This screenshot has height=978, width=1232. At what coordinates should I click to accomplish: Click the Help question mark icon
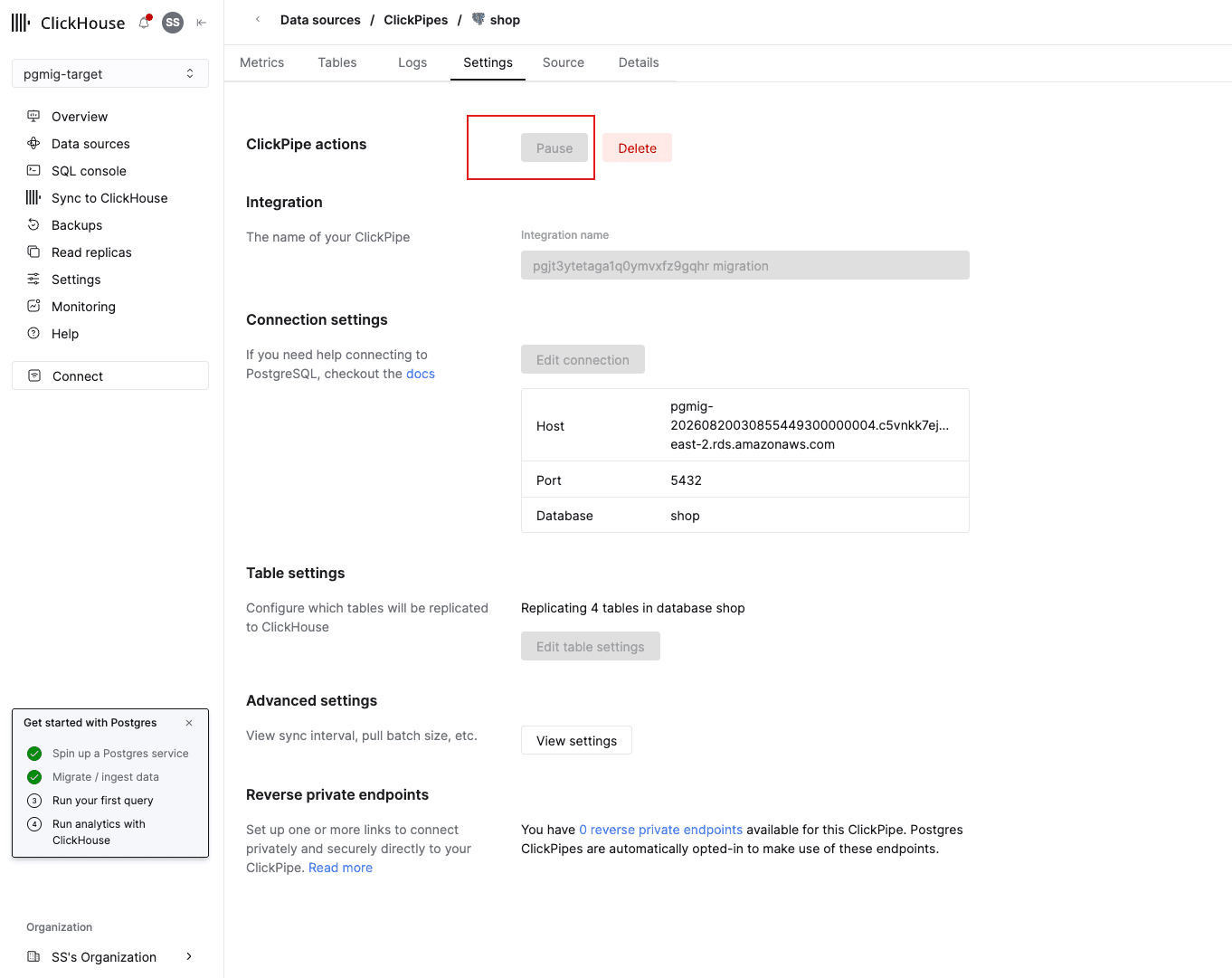tap(33, 333)
